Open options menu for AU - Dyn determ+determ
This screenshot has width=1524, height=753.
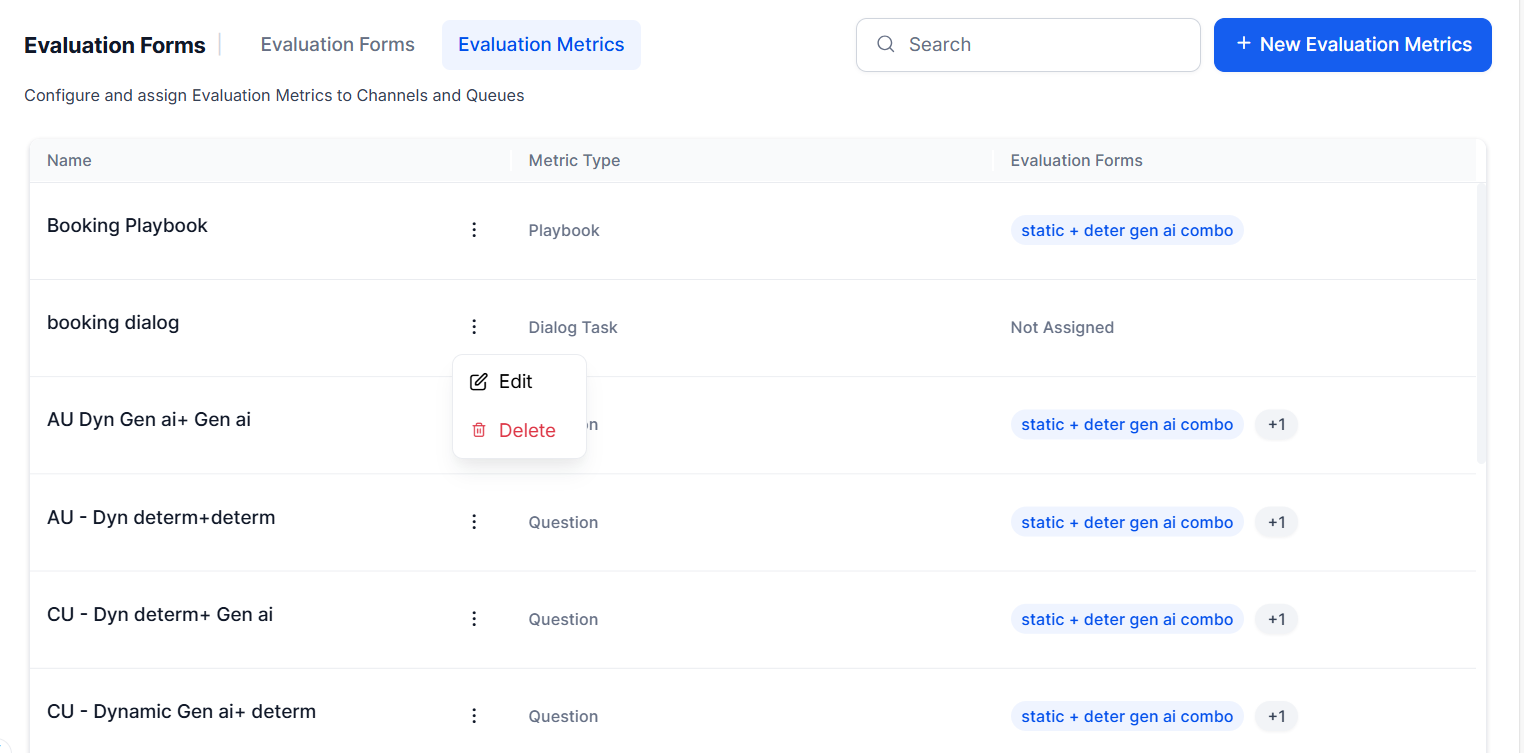click(x=474, y=522)
